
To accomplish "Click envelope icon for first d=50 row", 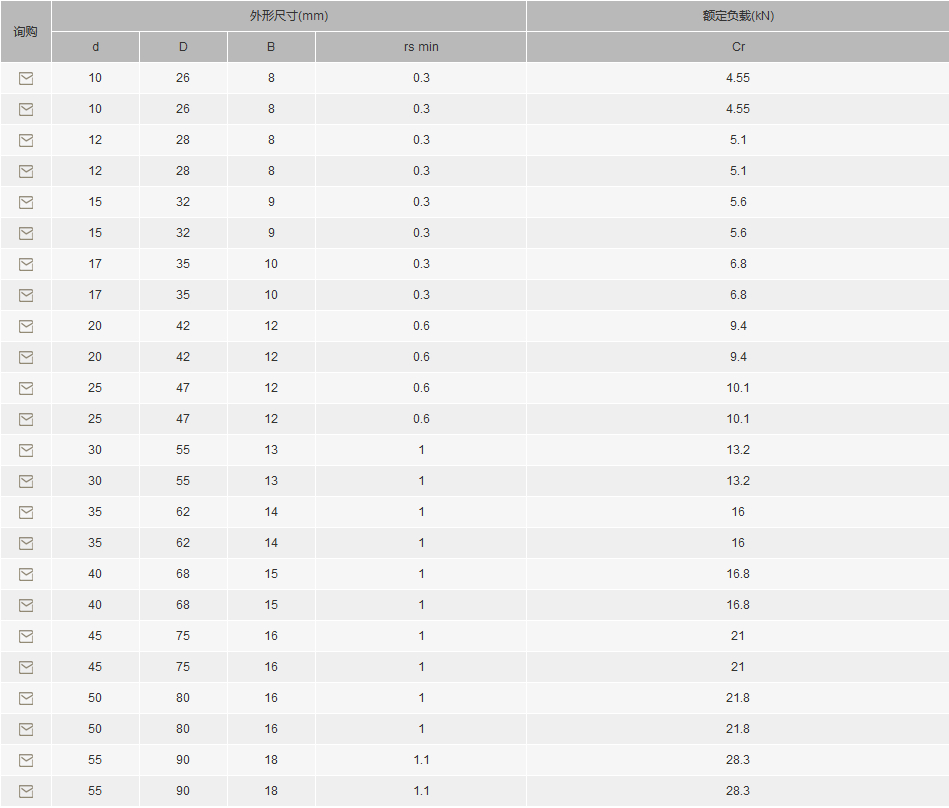I will [26, 698].
